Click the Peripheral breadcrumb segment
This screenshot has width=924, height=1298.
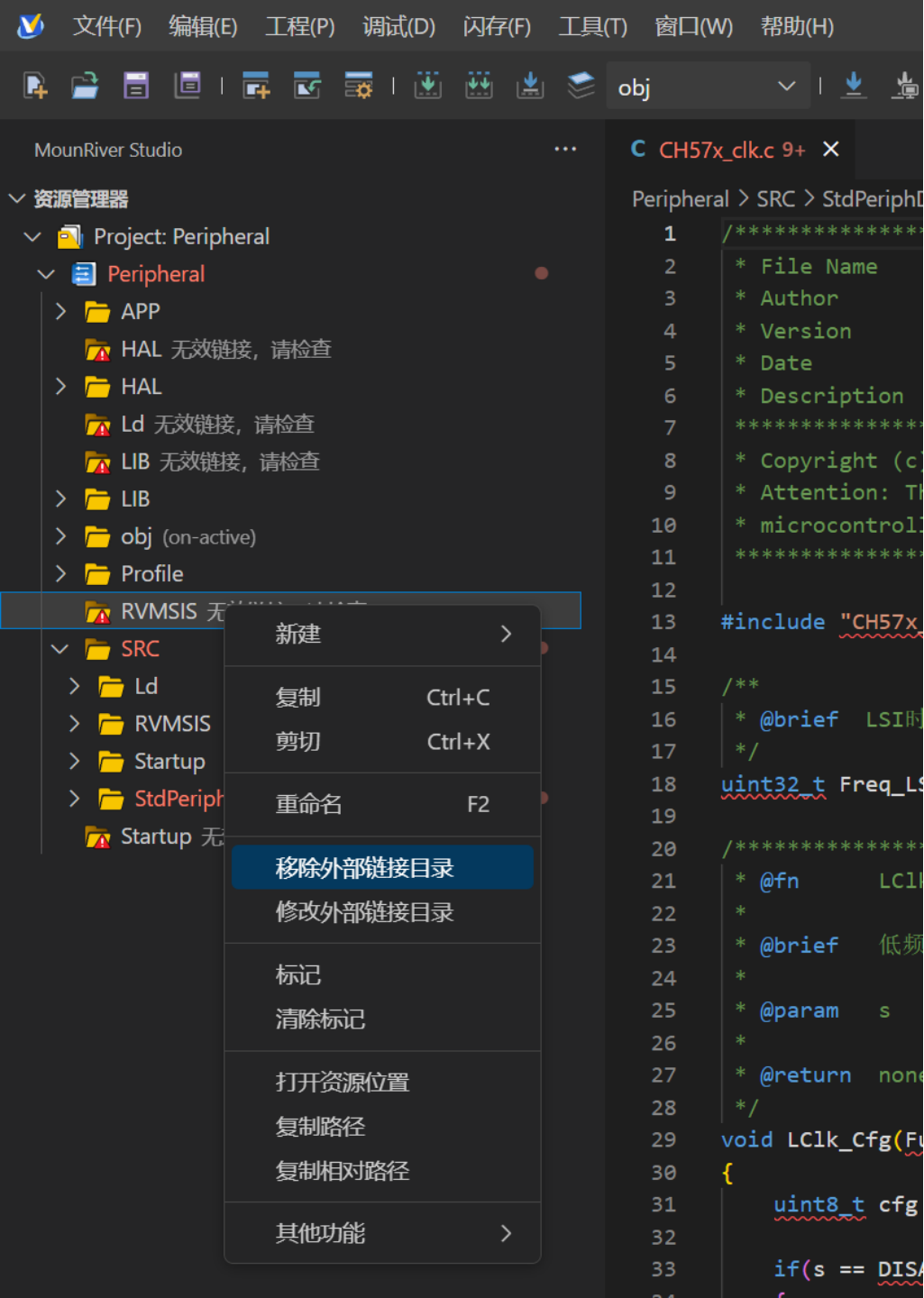(x=681, y=199)
